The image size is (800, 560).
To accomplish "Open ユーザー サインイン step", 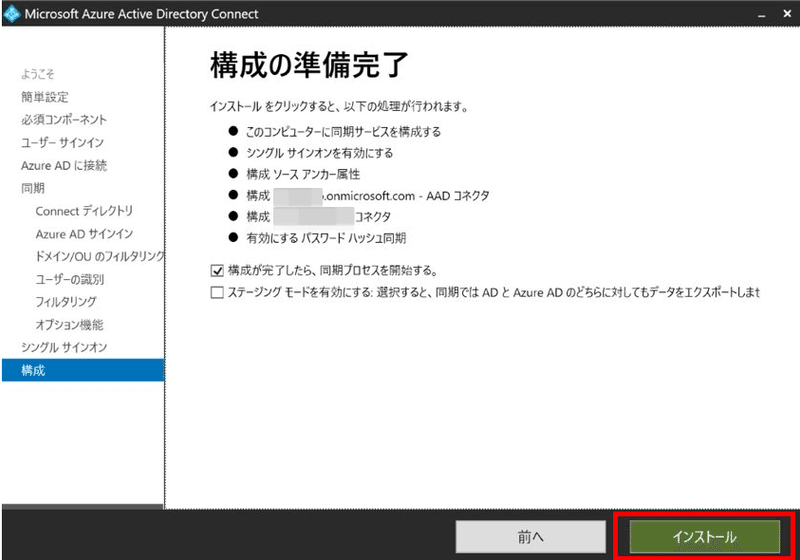I will (x=62, y=142).
